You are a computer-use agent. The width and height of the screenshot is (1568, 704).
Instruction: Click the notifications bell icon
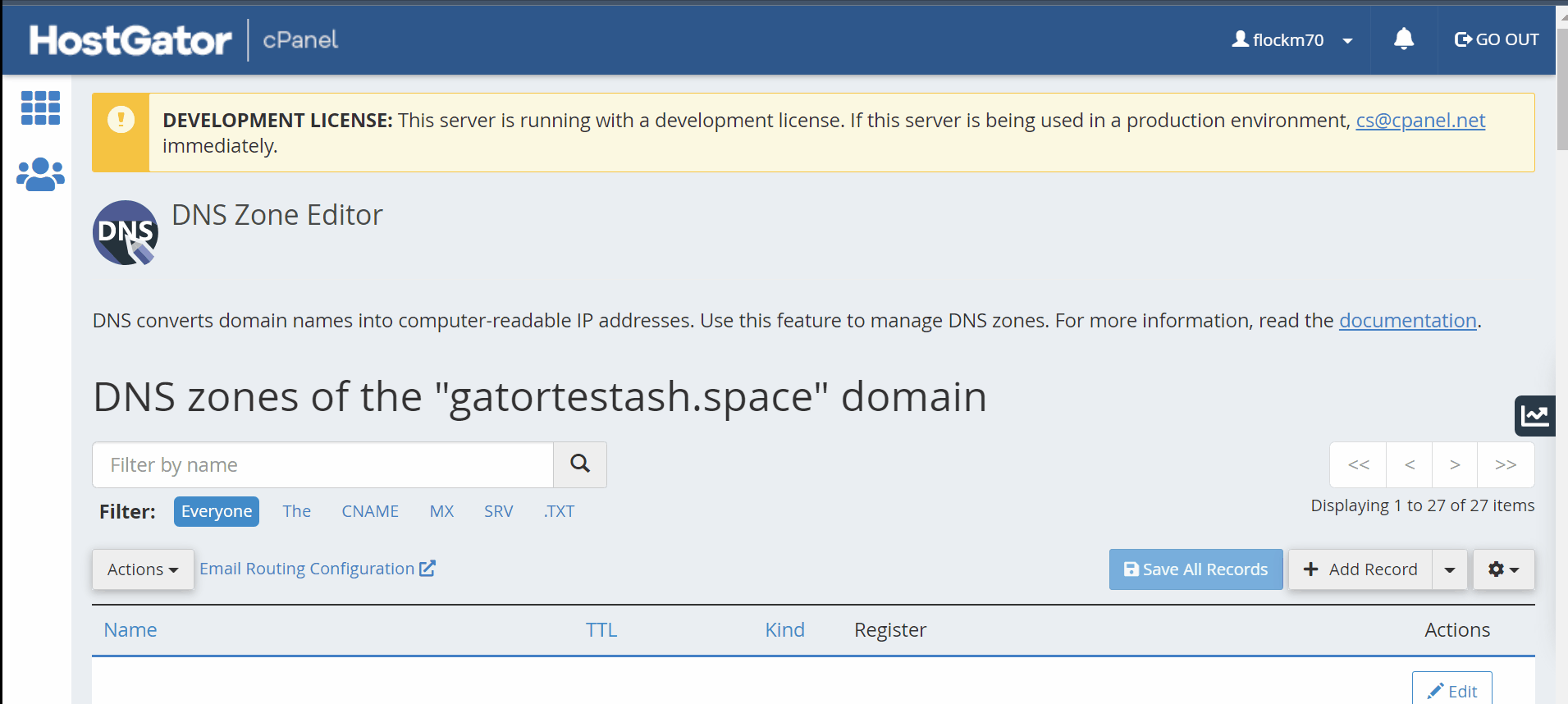coord(1404,39)
